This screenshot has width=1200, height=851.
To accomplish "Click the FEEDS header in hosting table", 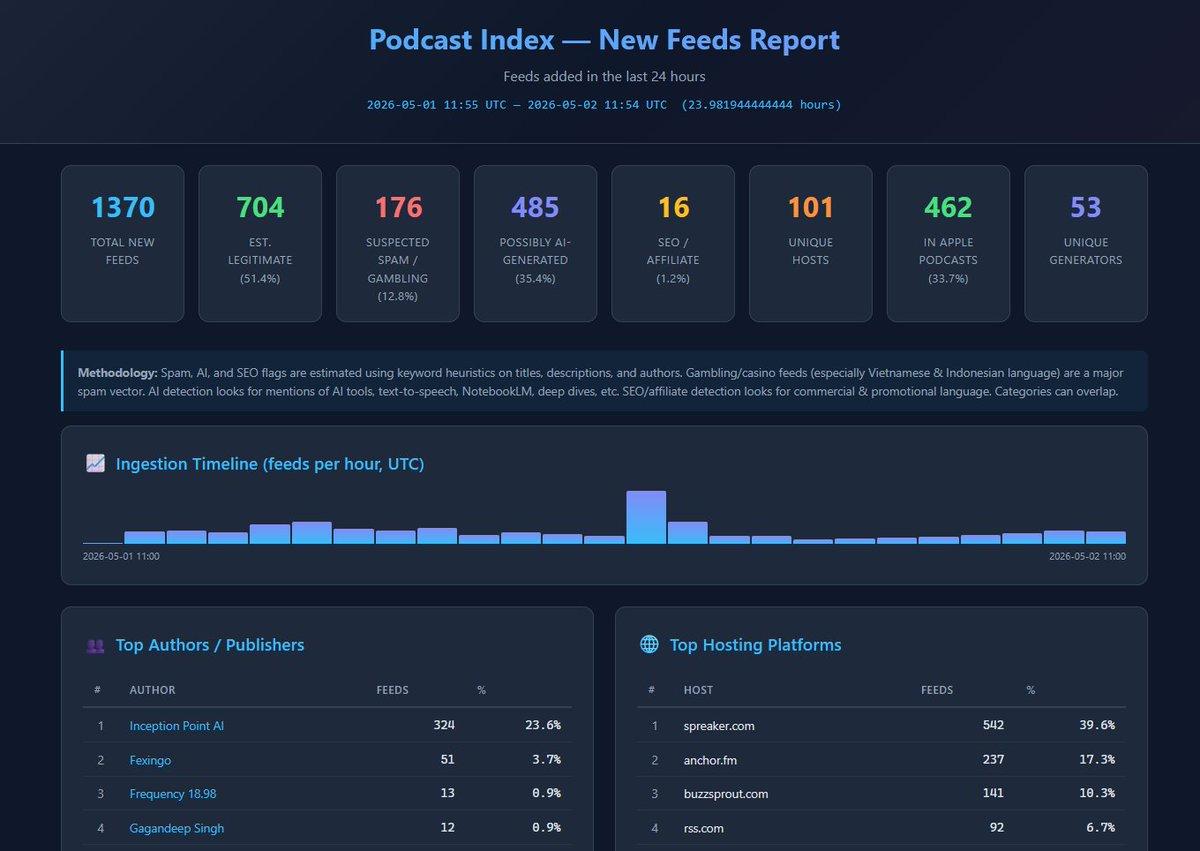I will tap(937, 690).
